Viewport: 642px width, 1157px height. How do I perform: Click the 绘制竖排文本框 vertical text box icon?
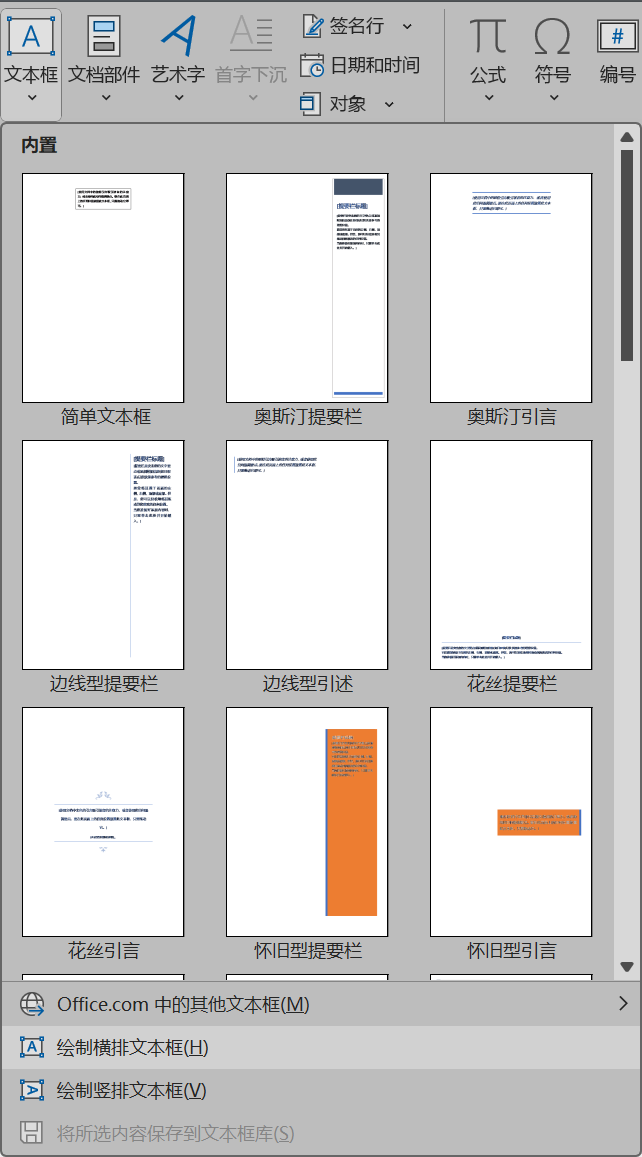pos(32,1090)
